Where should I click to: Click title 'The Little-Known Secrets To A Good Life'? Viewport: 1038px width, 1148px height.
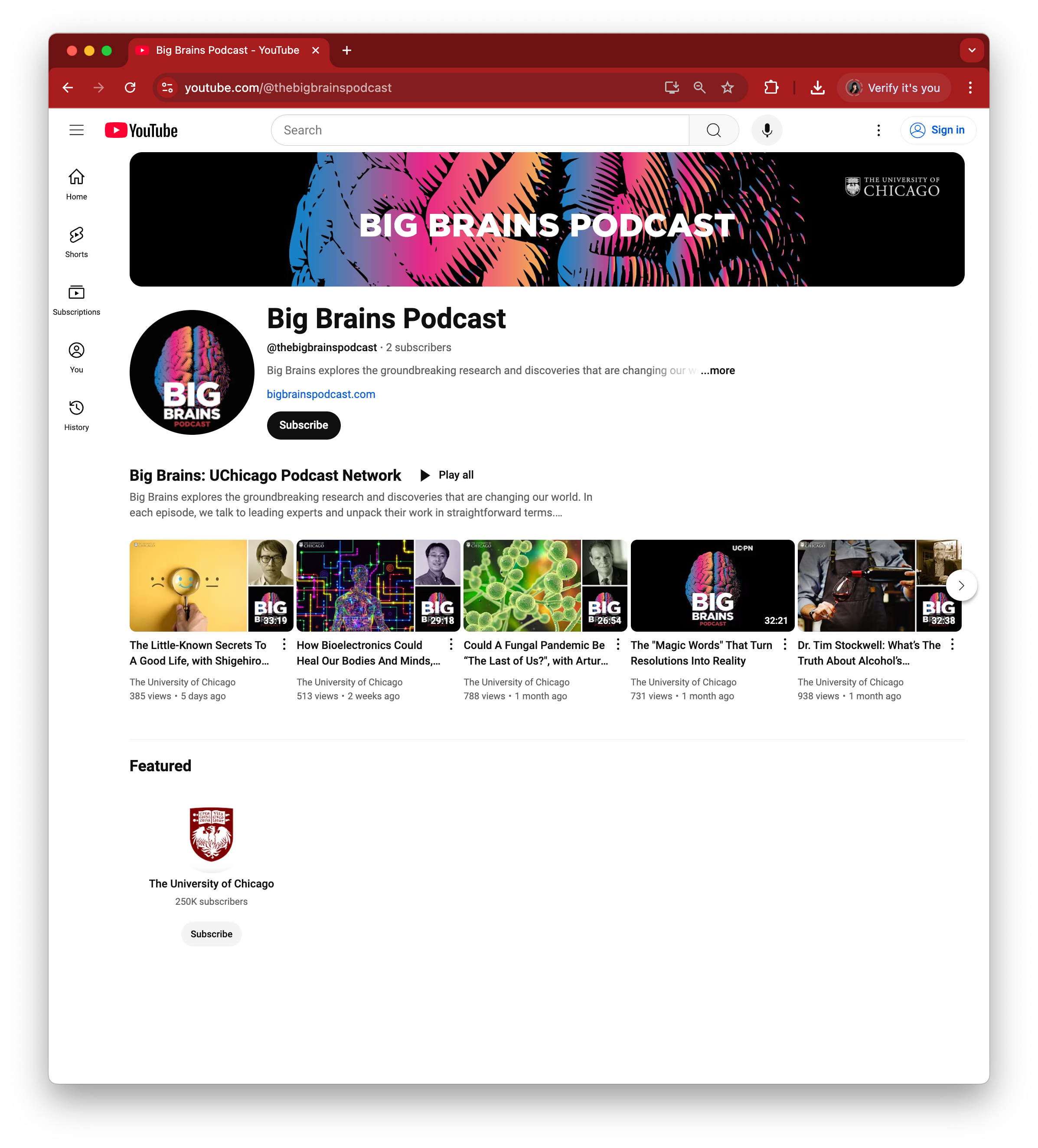(199, 653)
